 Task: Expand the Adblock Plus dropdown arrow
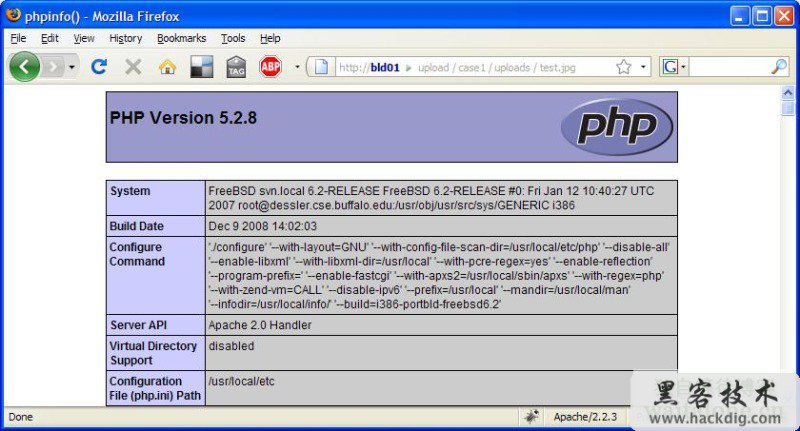click(x=296, y=67)
